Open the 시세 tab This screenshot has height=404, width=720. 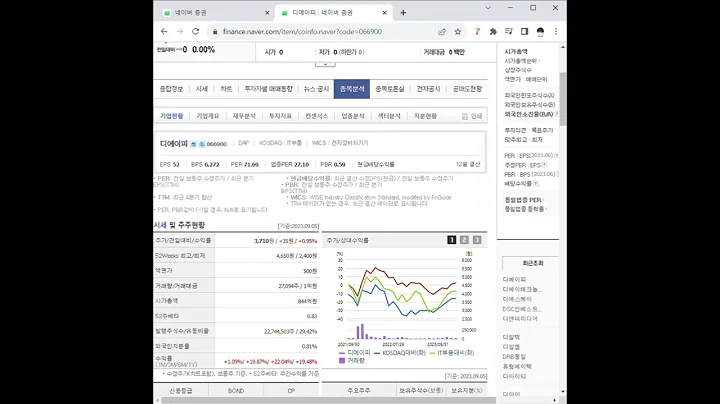click(202, 89)
